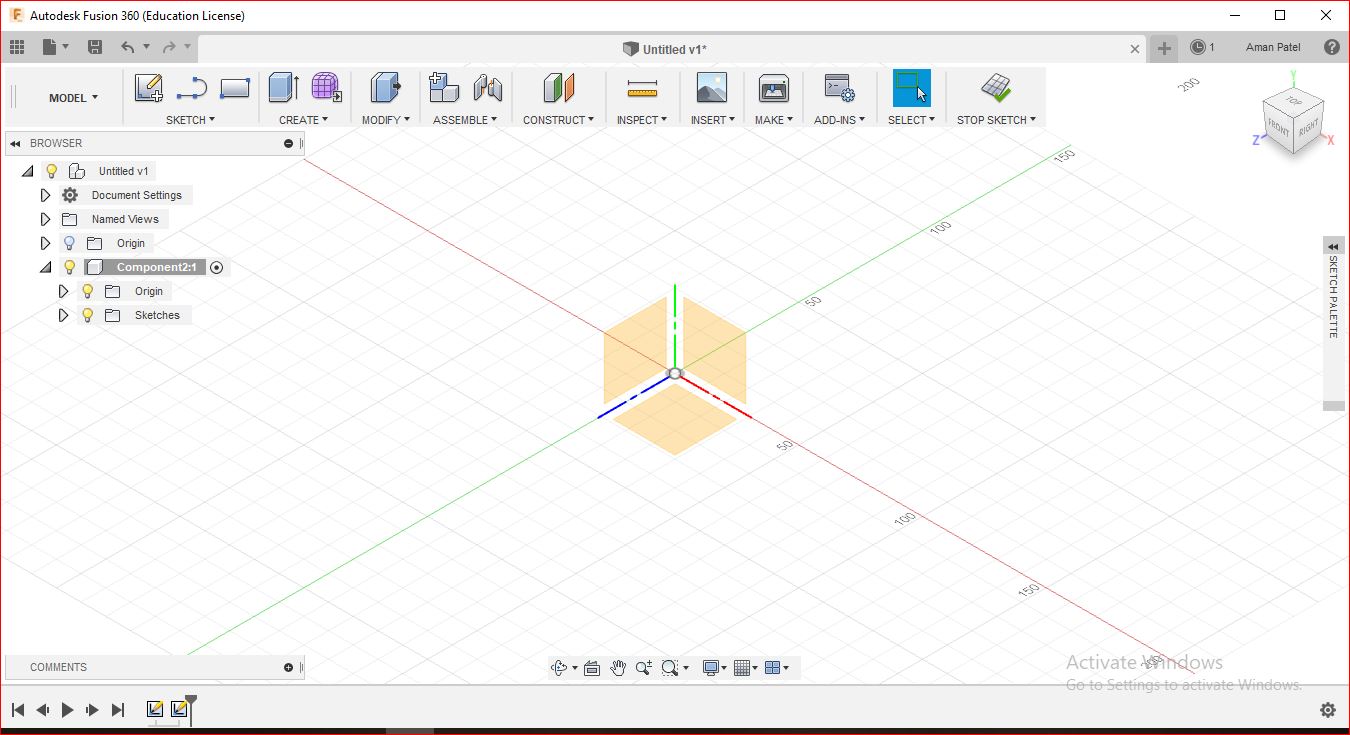Open the Help question mark icon
This screenshot has width=1350, height=735.
[x=1331, y=47]
